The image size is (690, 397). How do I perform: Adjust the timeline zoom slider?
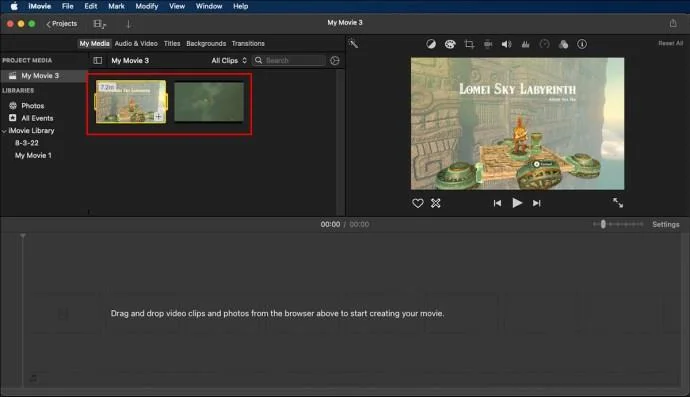603,224
